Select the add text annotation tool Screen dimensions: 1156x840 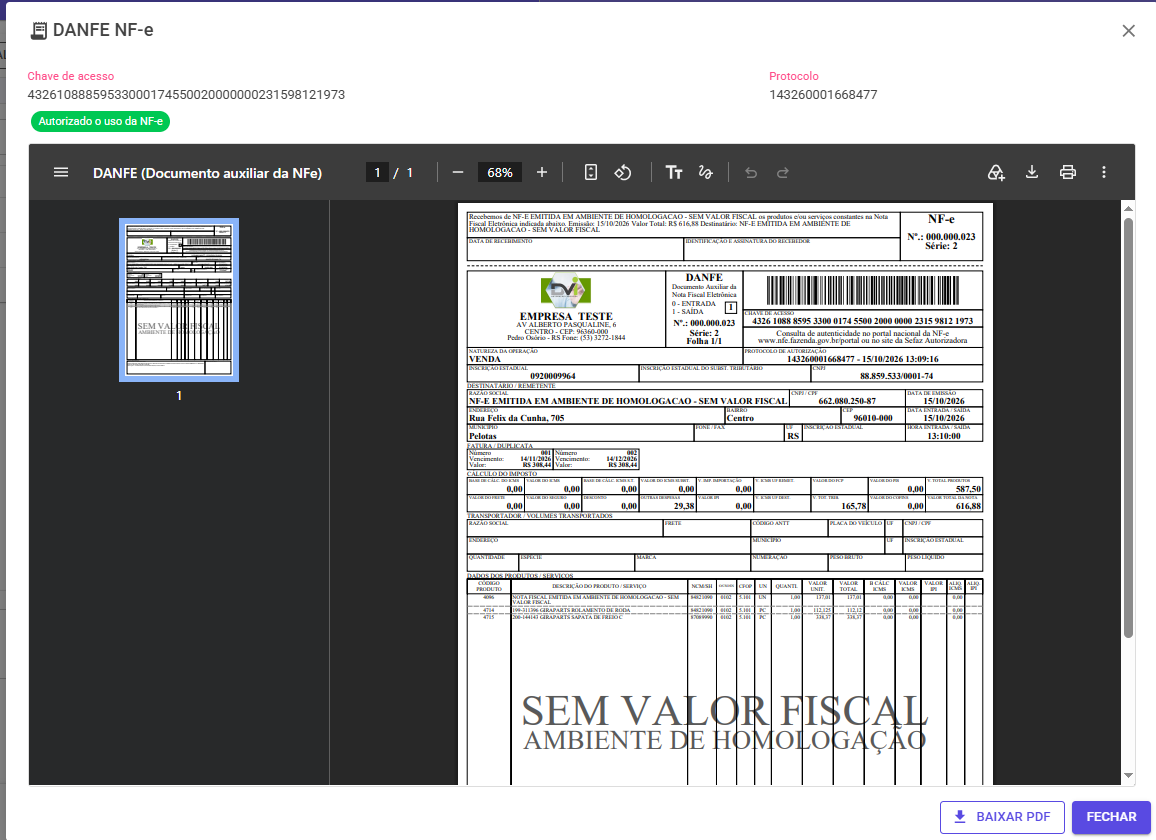(674, 173)
